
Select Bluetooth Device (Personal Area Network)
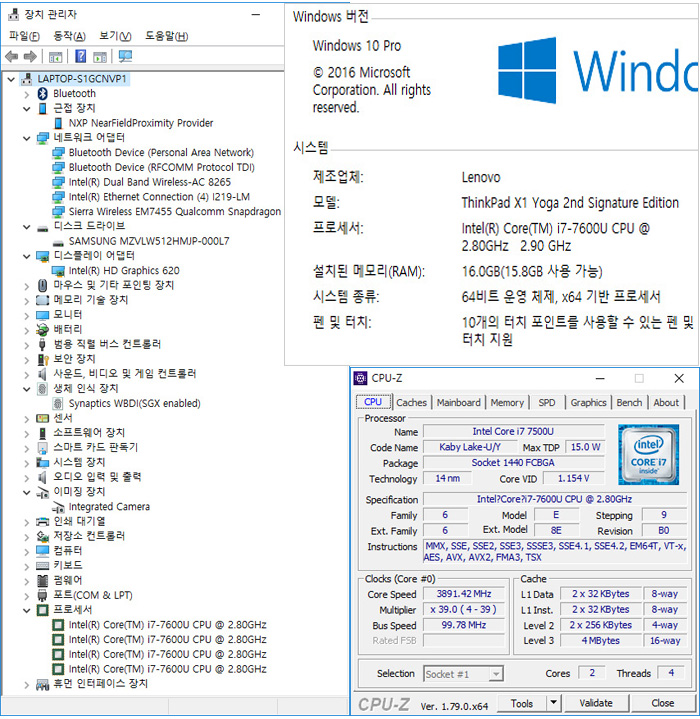click(161, 153)
